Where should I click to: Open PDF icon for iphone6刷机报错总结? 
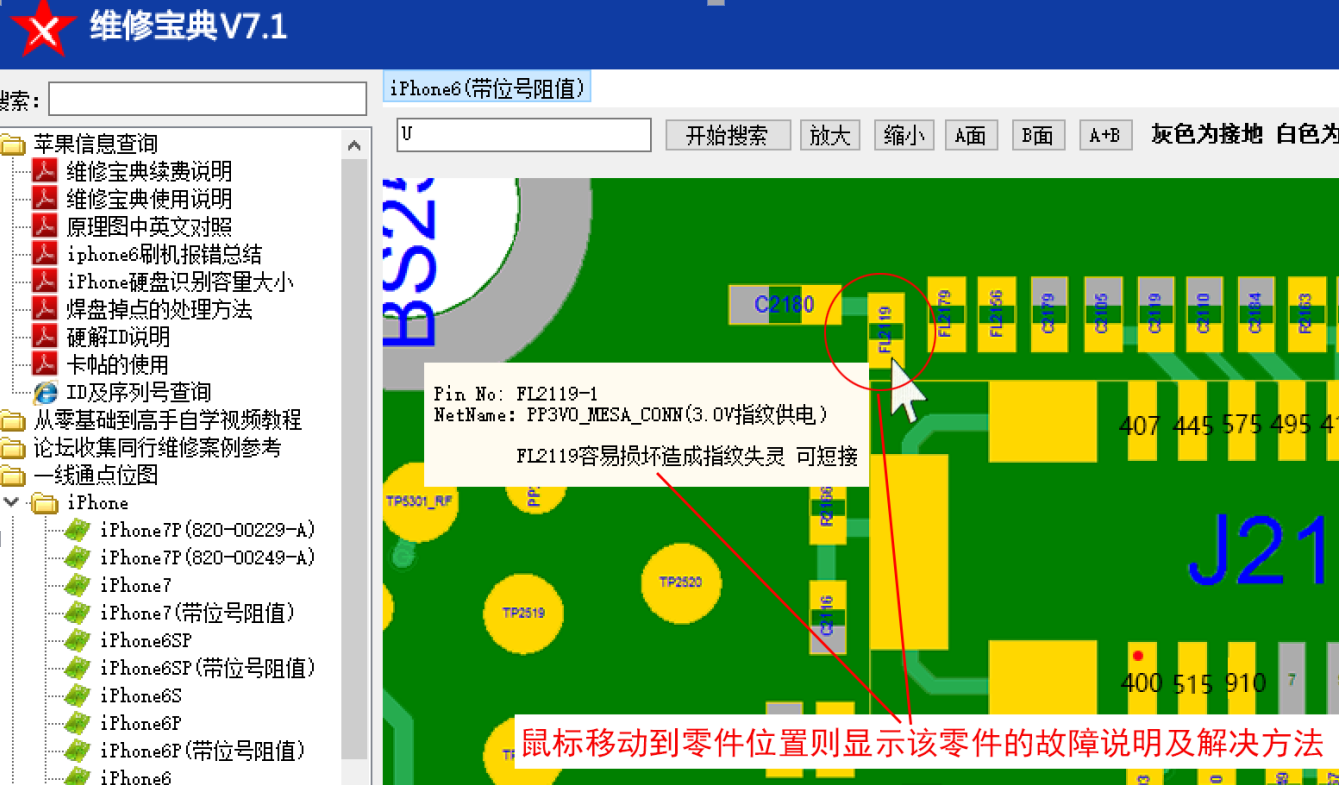click(x=46, y=254)
